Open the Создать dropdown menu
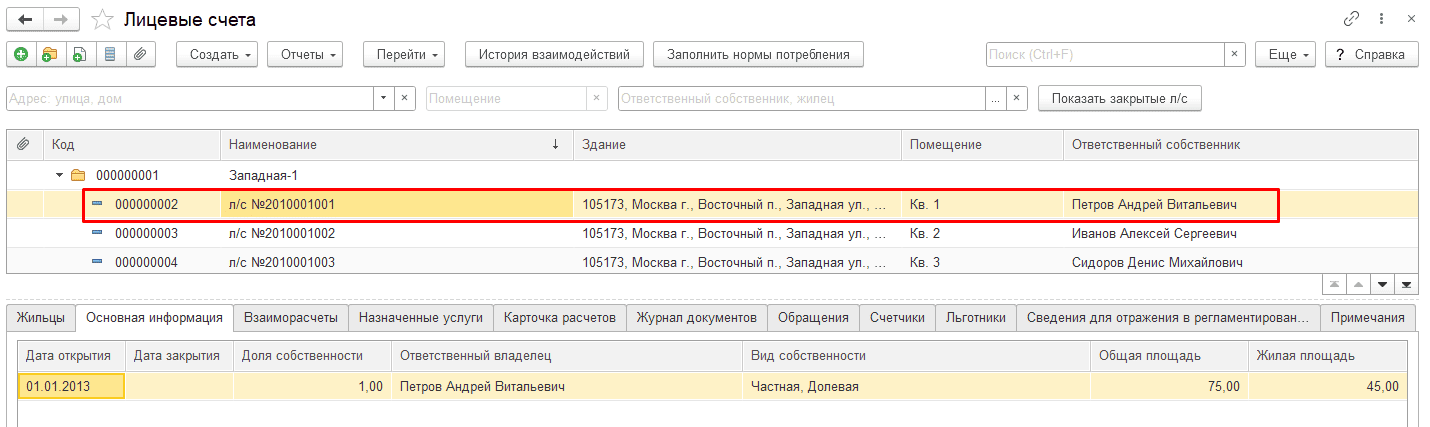The height and width of the screenshot is (427, 1430). pyautogui.click(x=217, y=55)
